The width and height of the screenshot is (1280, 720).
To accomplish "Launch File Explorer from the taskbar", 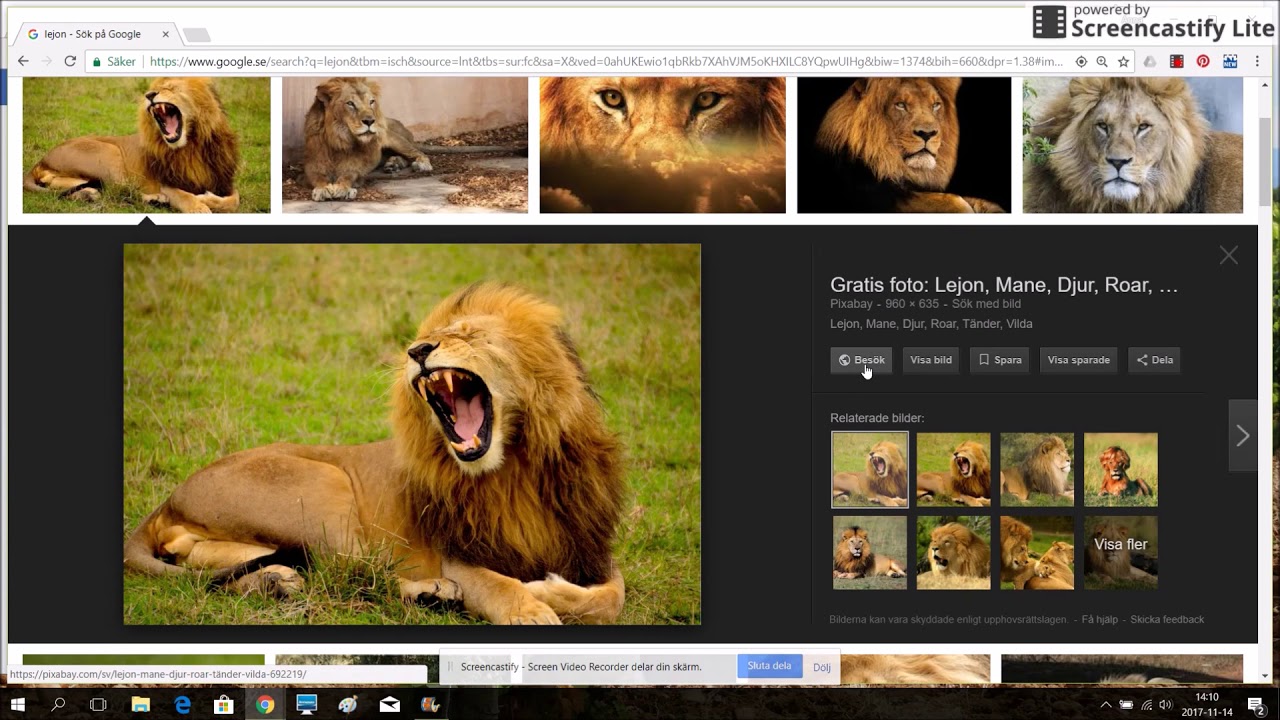I will tap(141, 705).
